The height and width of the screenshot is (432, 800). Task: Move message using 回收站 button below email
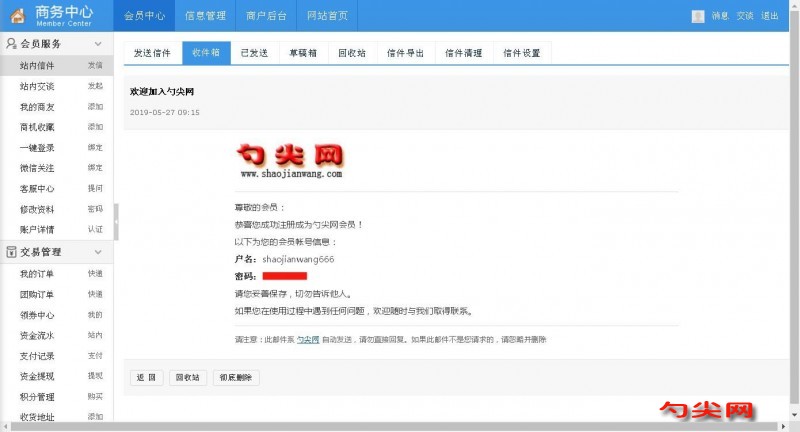click(x=188, y=378)
